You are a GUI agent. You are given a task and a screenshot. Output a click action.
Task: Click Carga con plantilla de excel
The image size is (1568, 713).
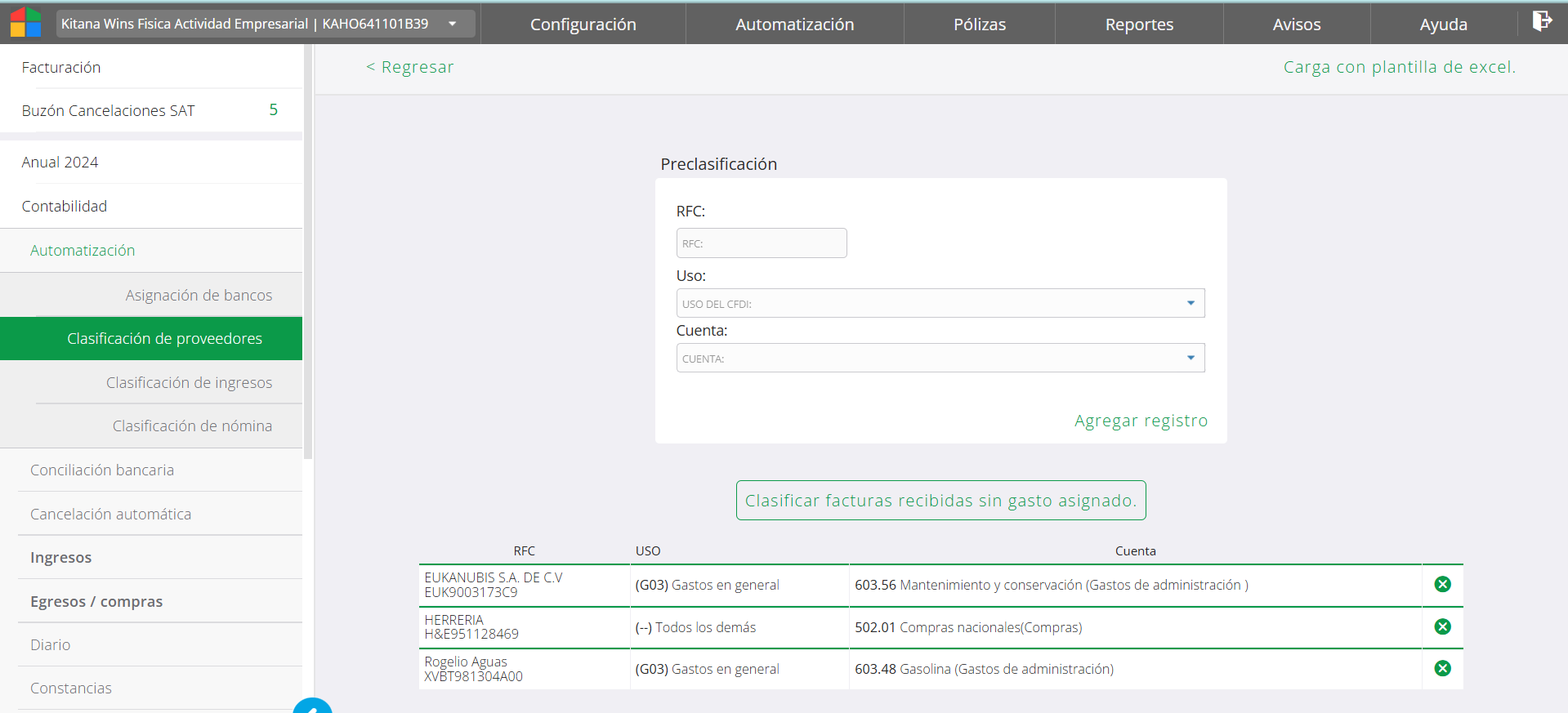1399,67
